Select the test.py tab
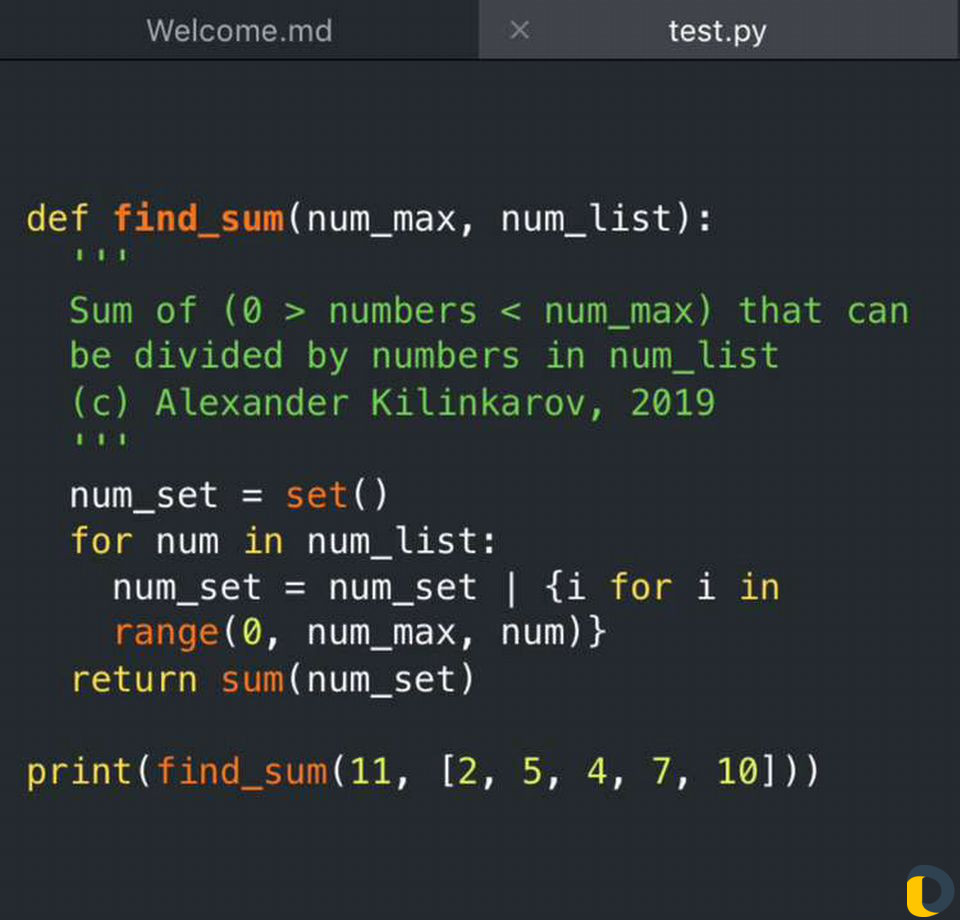 coord(717,30)
